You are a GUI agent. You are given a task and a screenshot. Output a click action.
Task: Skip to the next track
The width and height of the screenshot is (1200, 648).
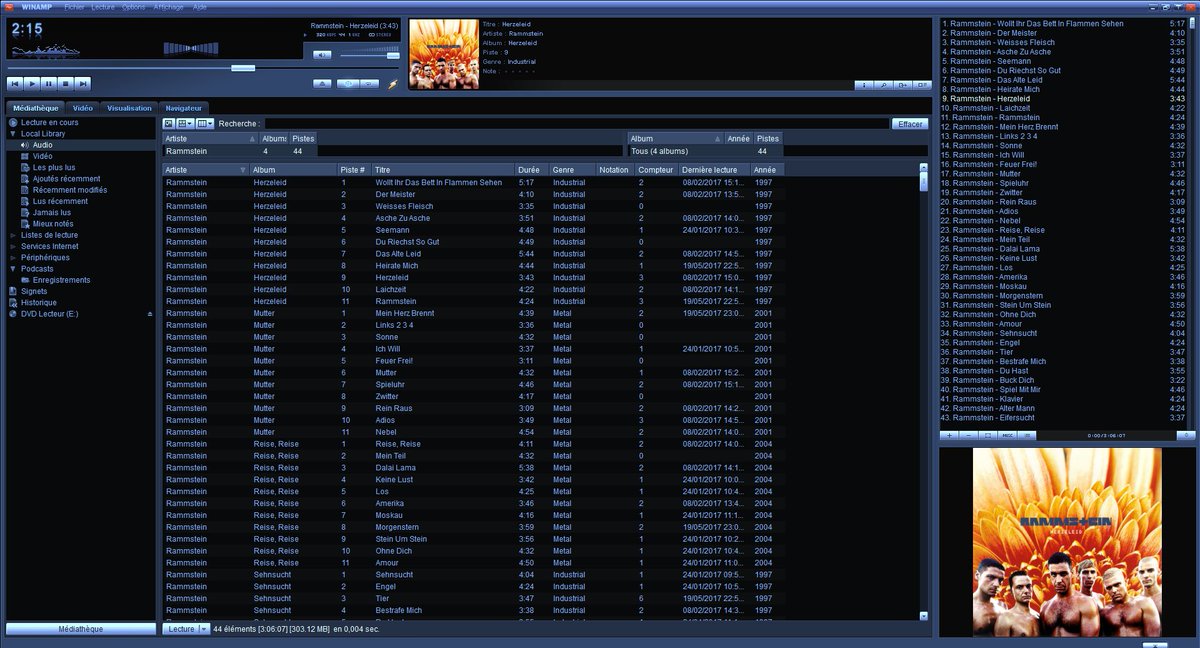83,84
